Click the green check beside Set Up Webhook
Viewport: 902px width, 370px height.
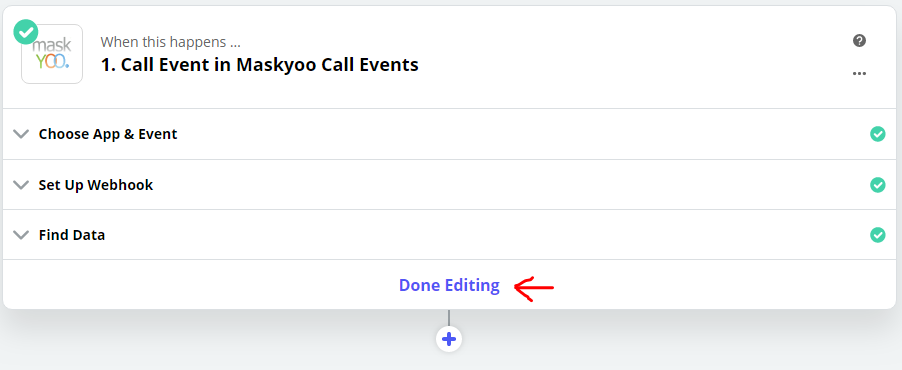coord(877,185)
